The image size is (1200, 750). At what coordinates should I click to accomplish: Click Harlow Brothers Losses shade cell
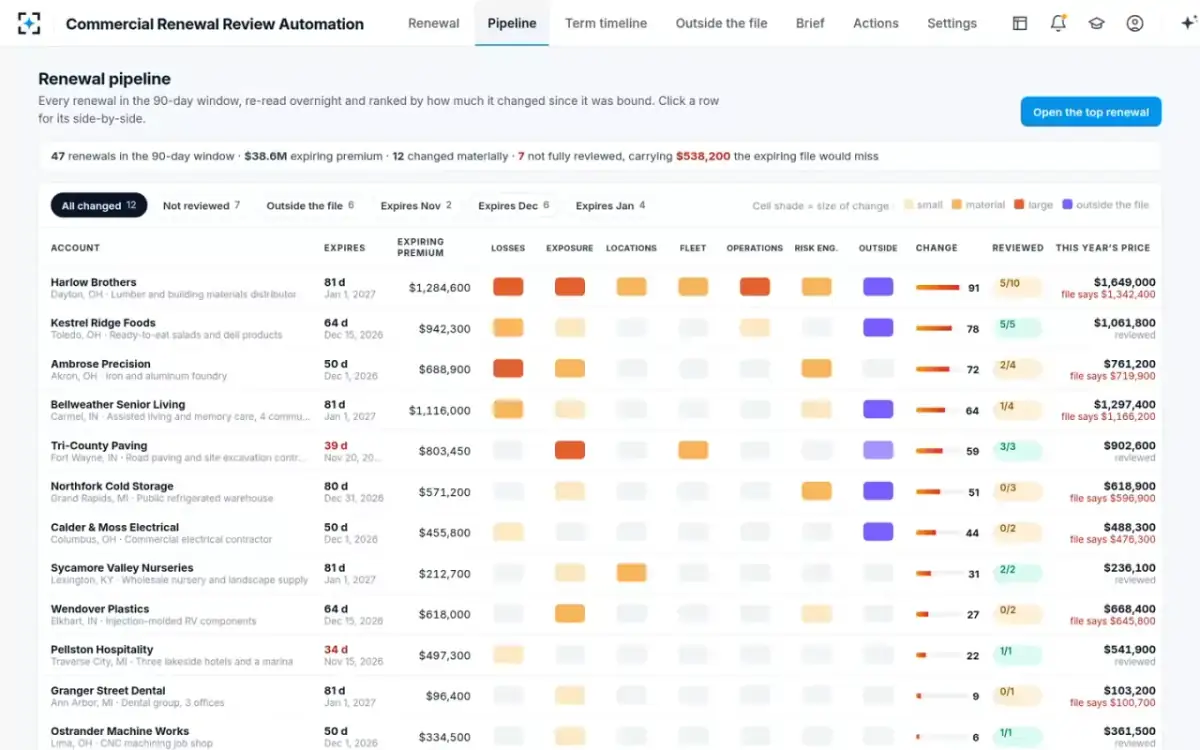click(508, 287)
